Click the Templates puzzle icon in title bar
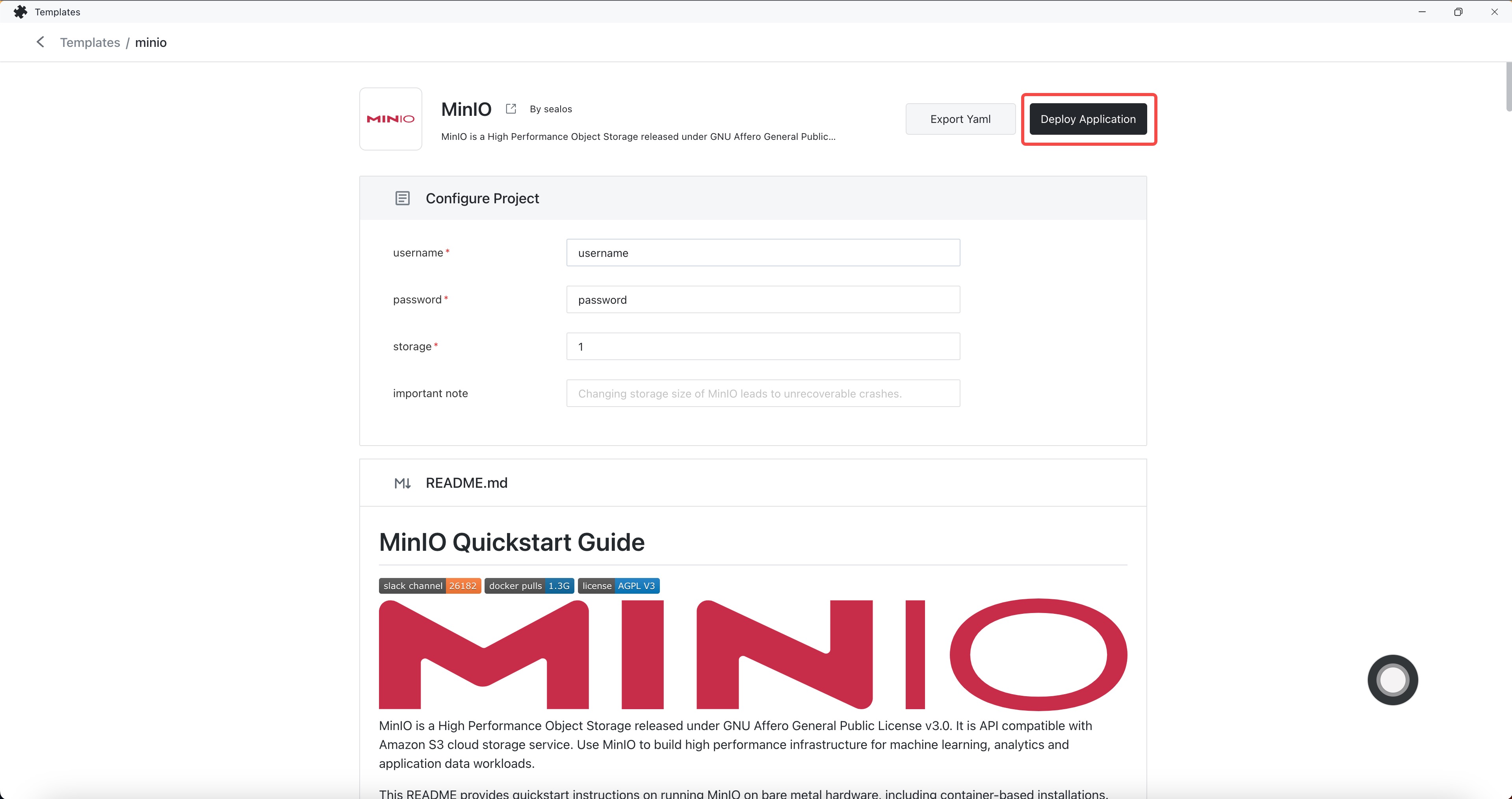This screenshot has width=1512, height=799. [x=20, y=12]
